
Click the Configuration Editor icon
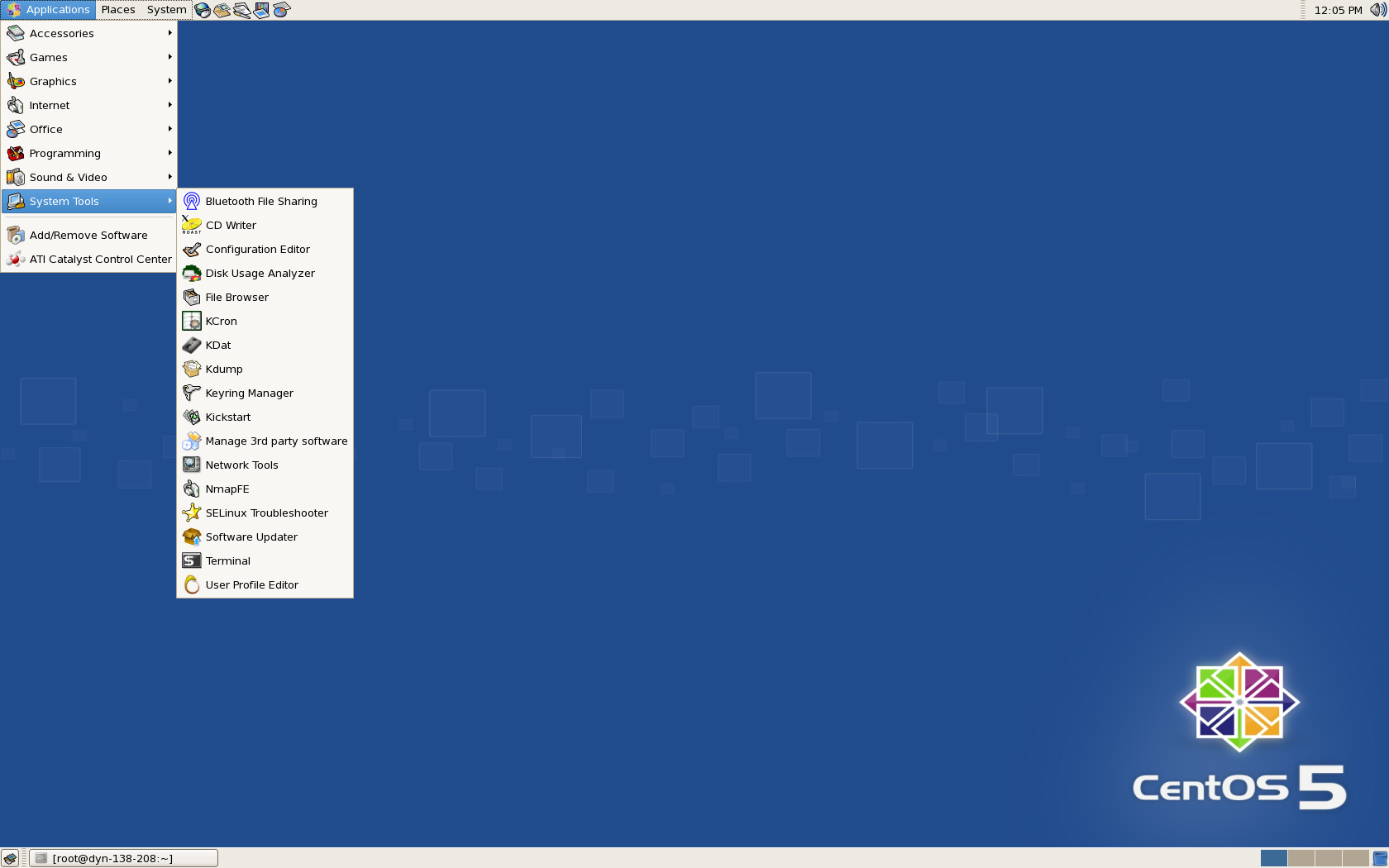192,249
